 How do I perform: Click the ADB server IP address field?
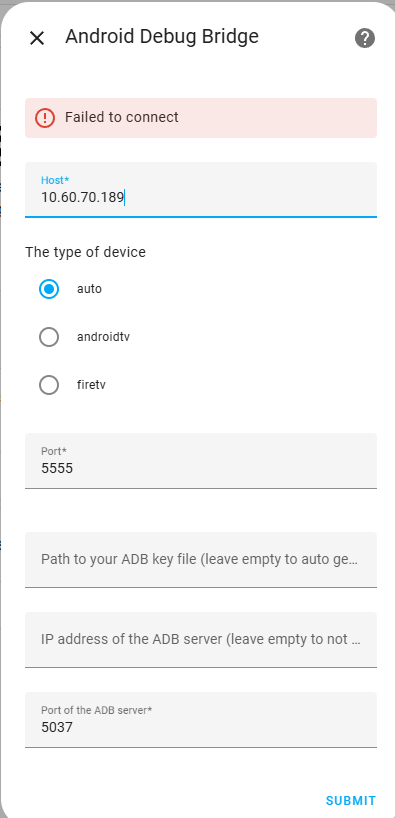coord(201,640)
